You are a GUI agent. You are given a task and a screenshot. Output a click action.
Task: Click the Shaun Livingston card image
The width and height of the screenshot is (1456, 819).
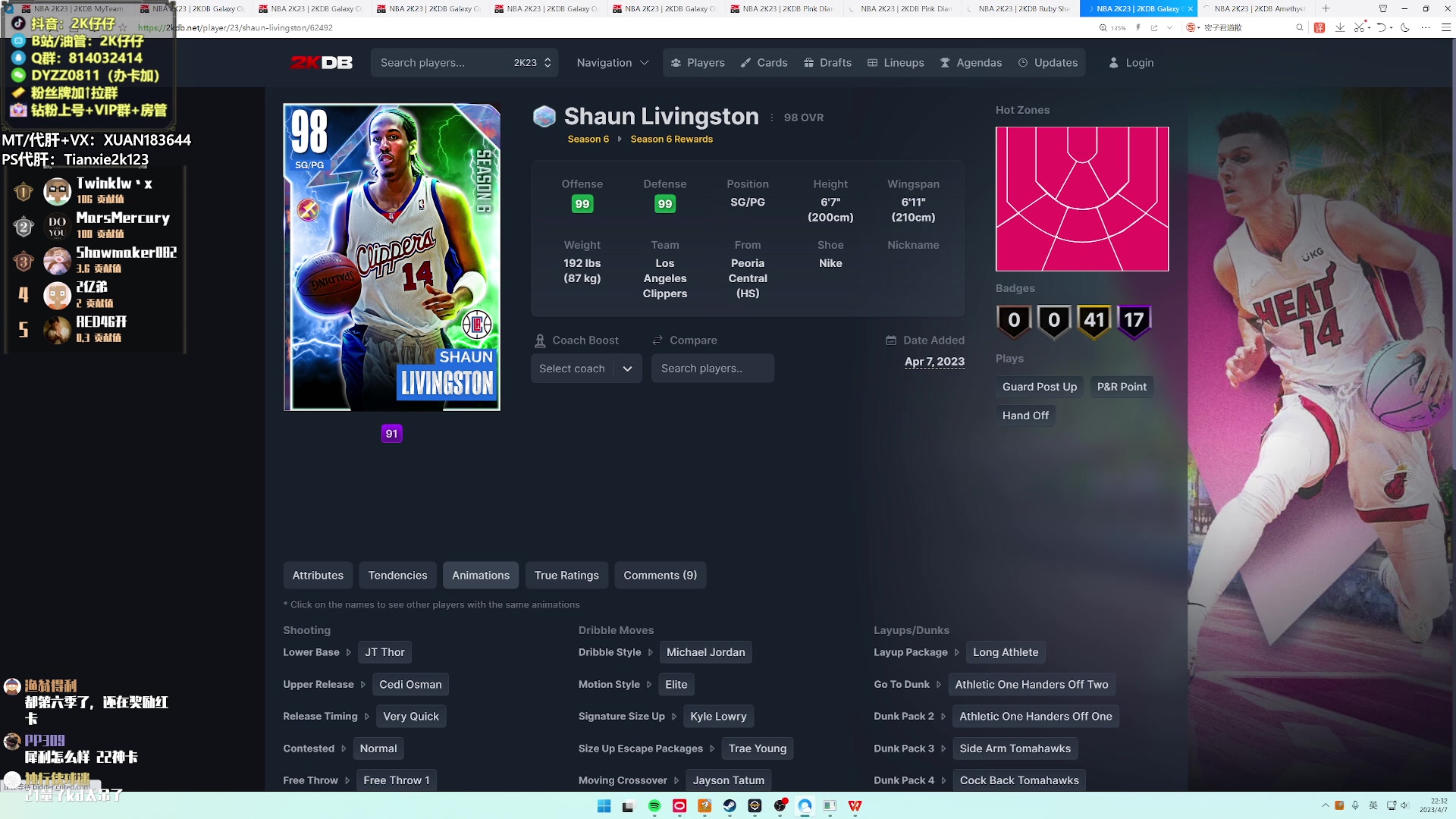(x=392, y=258)
